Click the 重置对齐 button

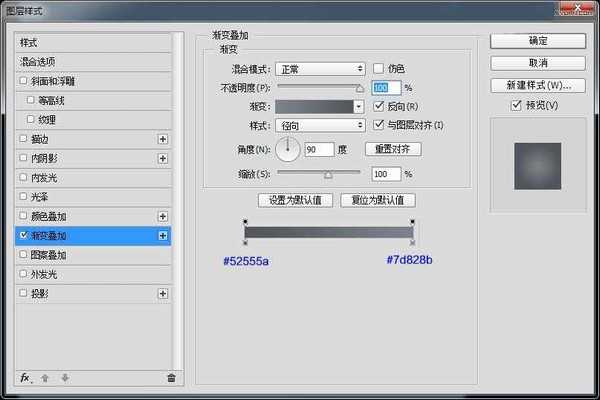(392, 149)
